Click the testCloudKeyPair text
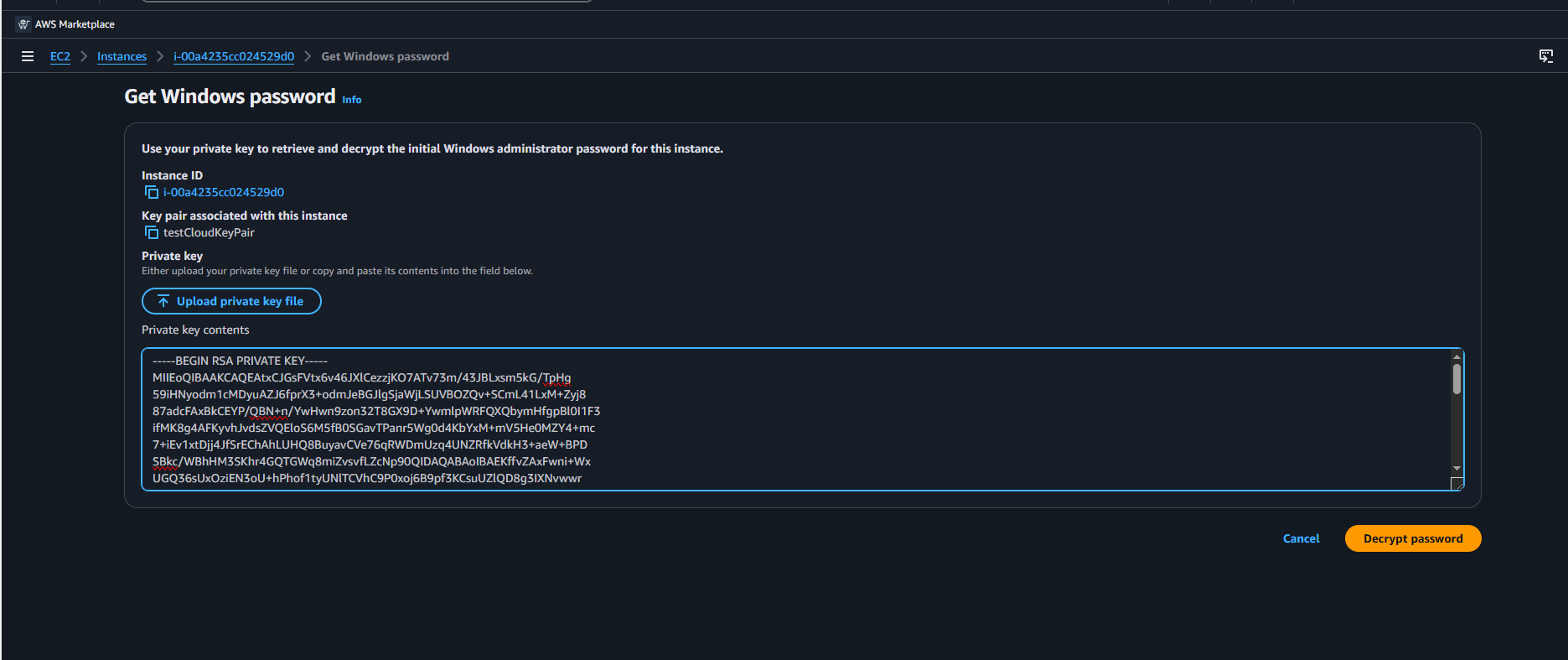1568x660 pixels. (x=209, y=232)
